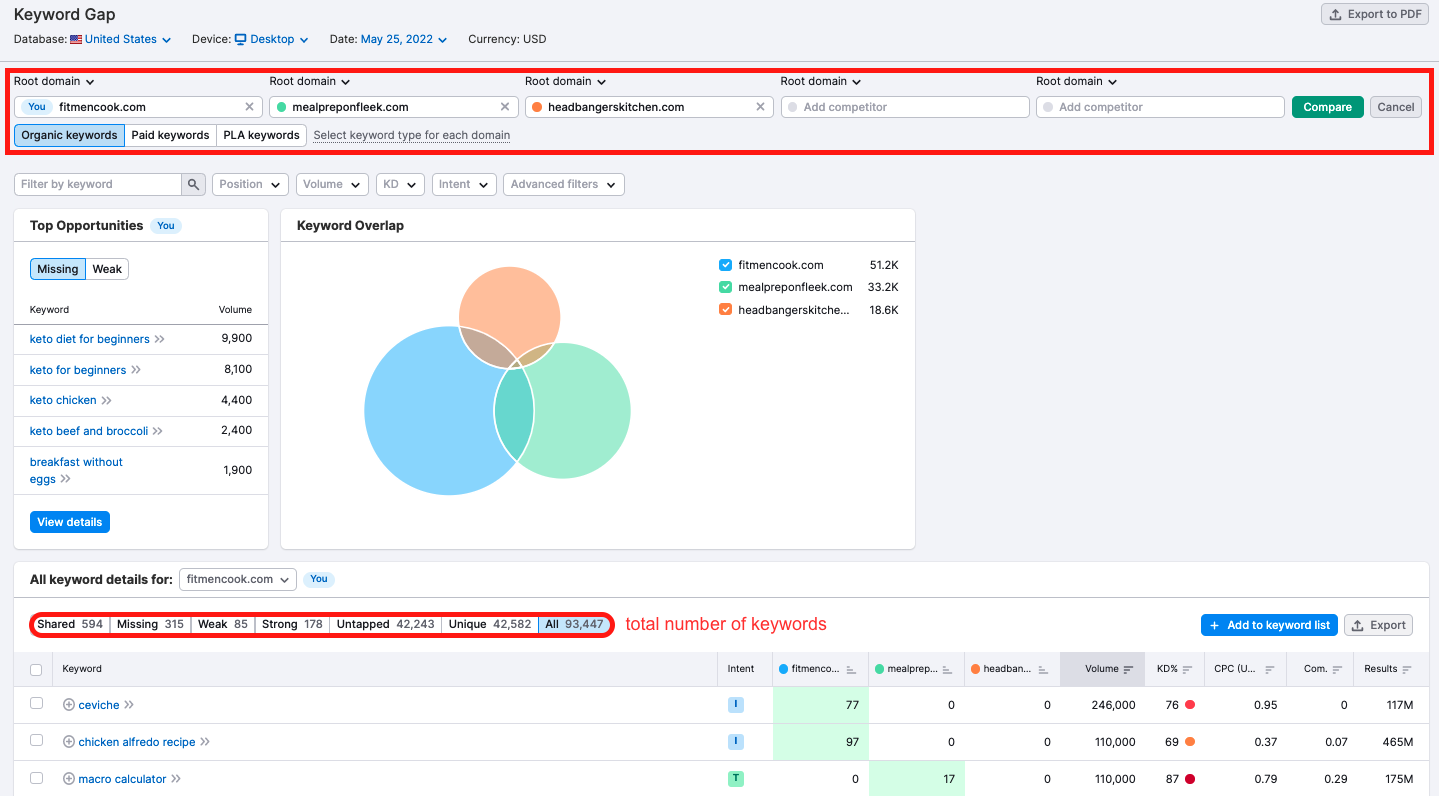Expand the ceviche keyword plus icon

tap(69, 705)
